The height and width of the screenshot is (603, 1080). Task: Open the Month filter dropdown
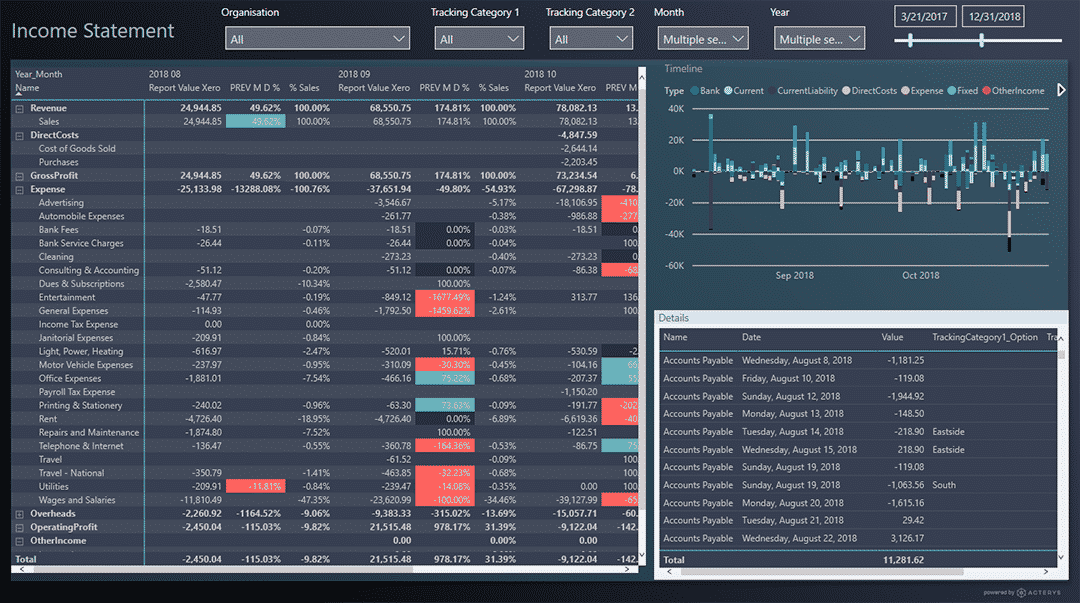coord(703,39)
